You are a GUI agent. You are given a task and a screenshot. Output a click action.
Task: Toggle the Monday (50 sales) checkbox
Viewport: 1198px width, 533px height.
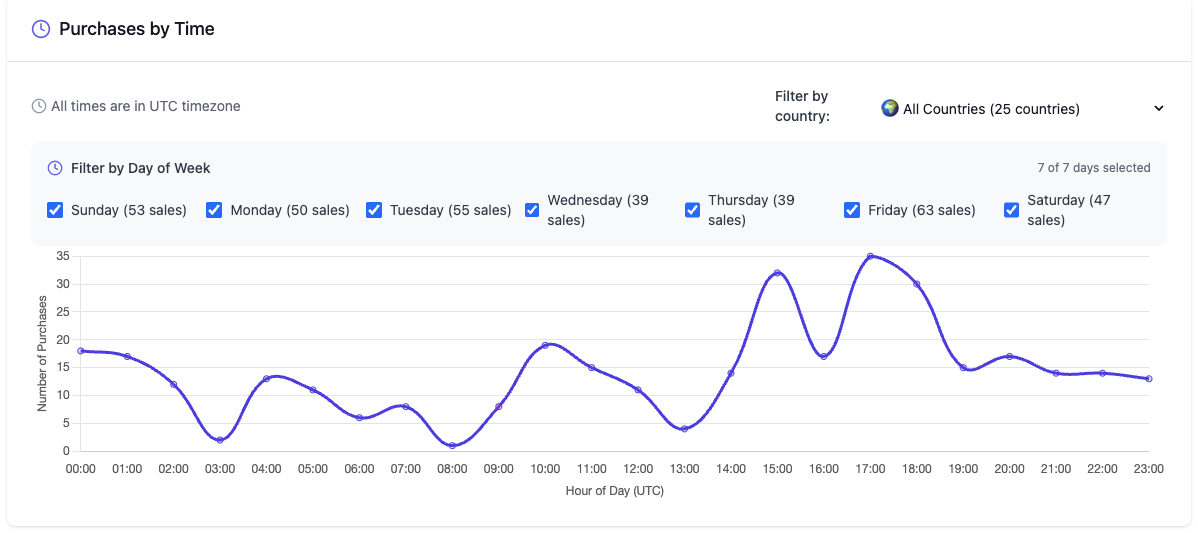[x=214, y=210]
